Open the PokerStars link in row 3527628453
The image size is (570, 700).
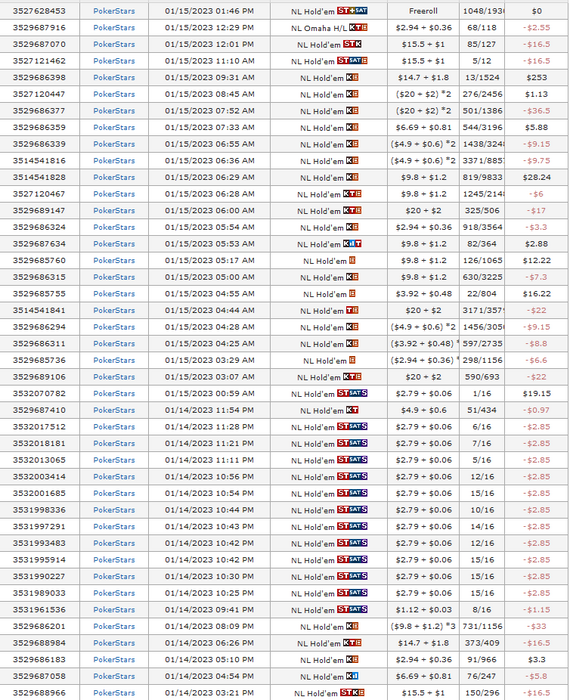pos(114,11)
